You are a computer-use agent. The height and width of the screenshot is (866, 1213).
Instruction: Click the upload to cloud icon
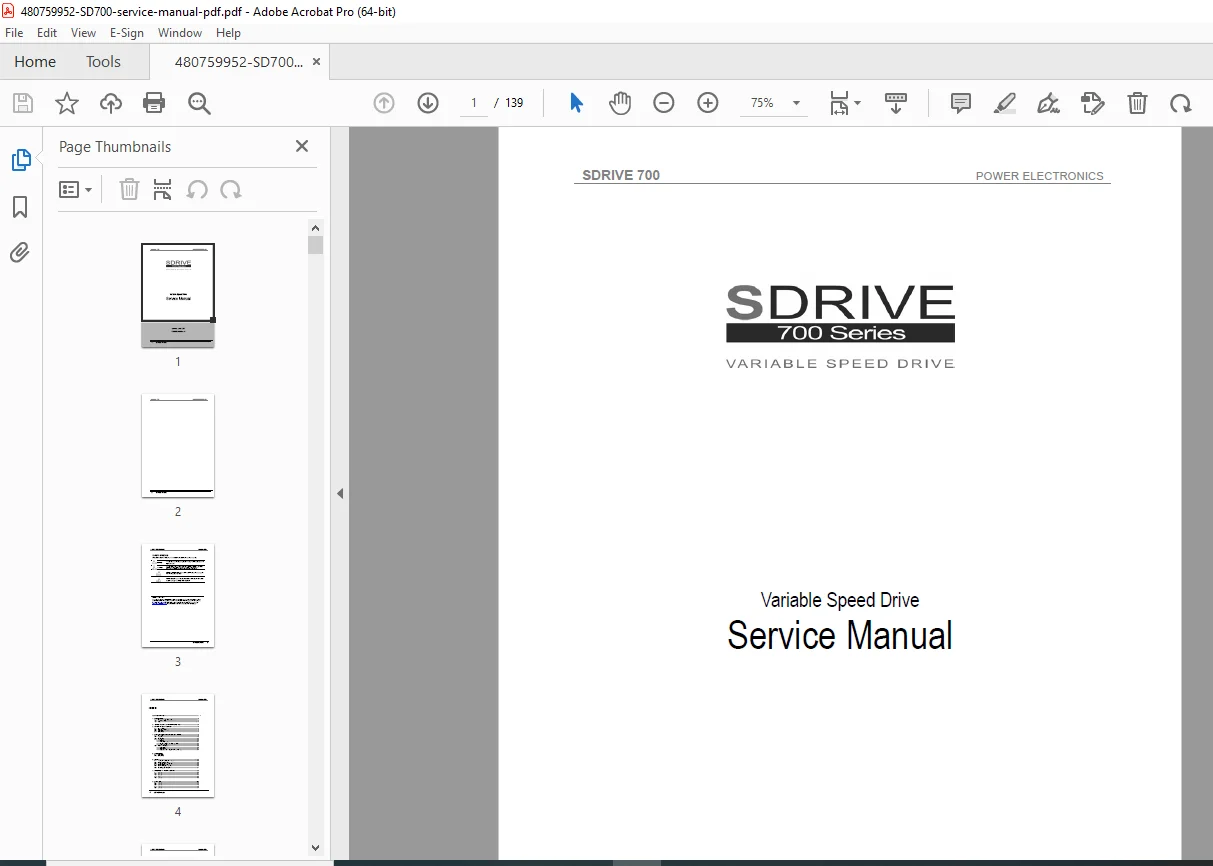110,103
